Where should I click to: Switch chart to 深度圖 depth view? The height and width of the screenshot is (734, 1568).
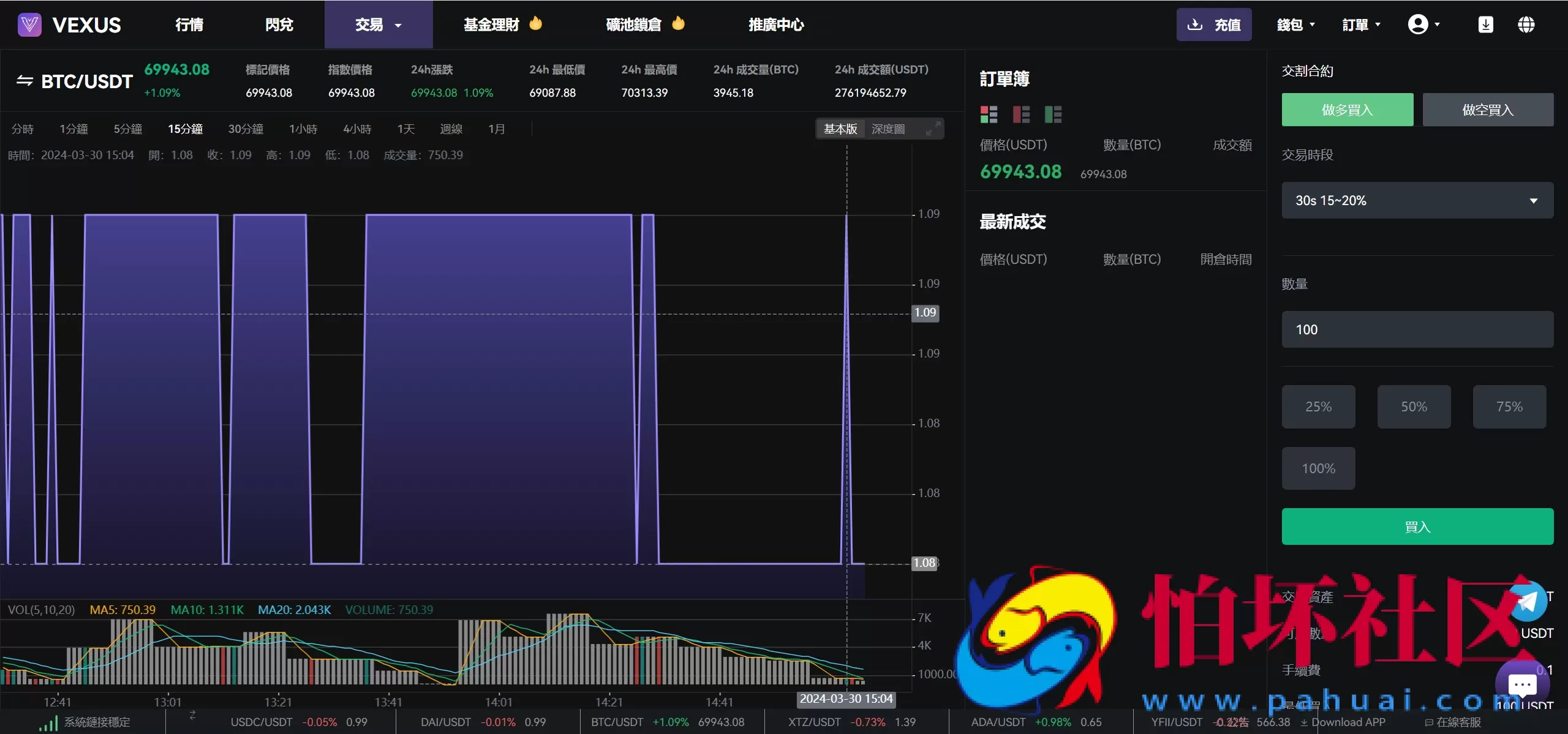coord(889,129)
